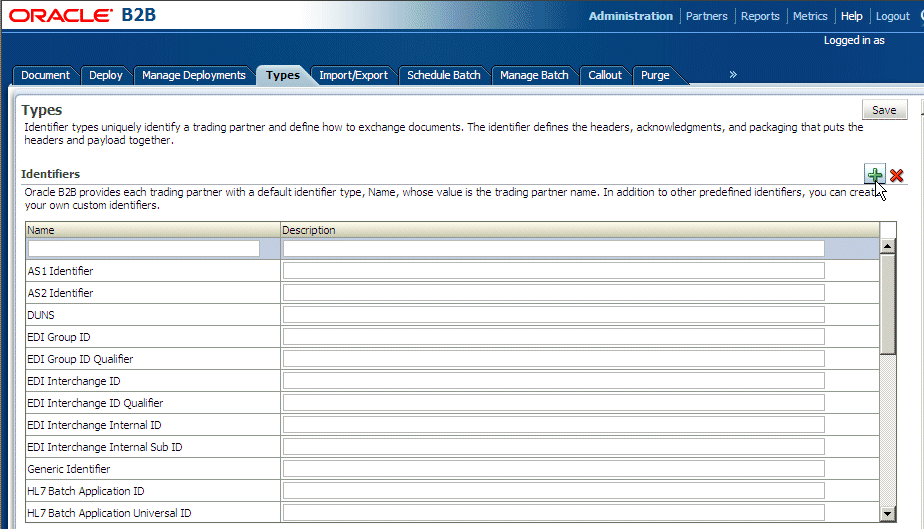Click the identifiers table scrollbar thumb

(x=887, y=304)
